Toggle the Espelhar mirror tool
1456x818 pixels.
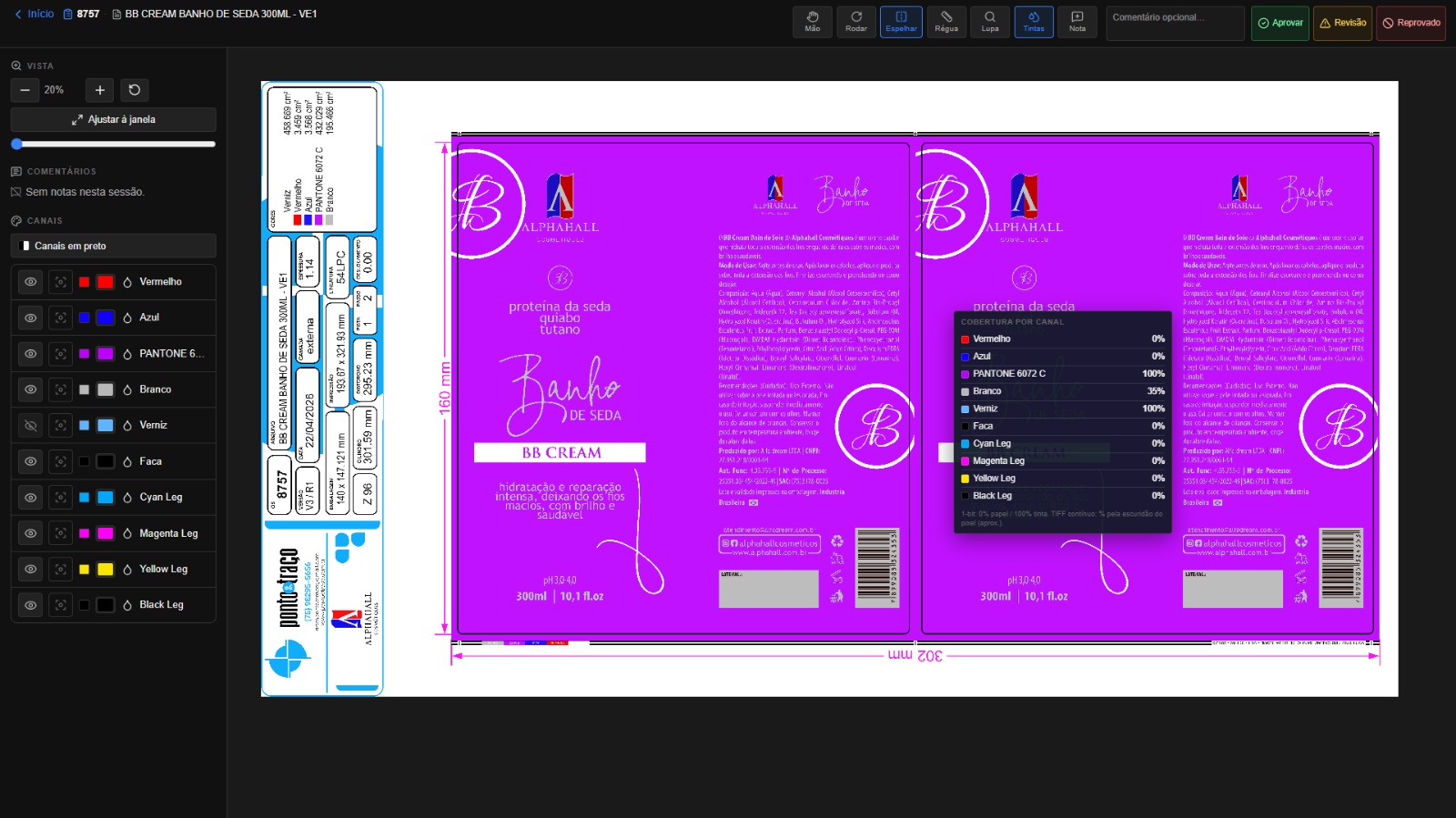point(901,22)
